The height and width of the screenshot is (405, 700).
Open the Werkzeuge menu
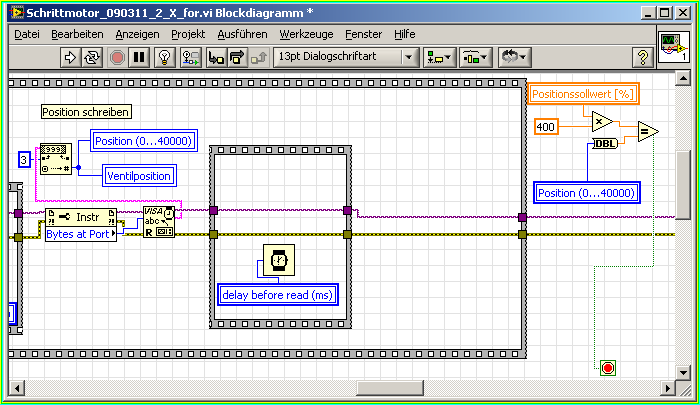click(x=306, y=34)
